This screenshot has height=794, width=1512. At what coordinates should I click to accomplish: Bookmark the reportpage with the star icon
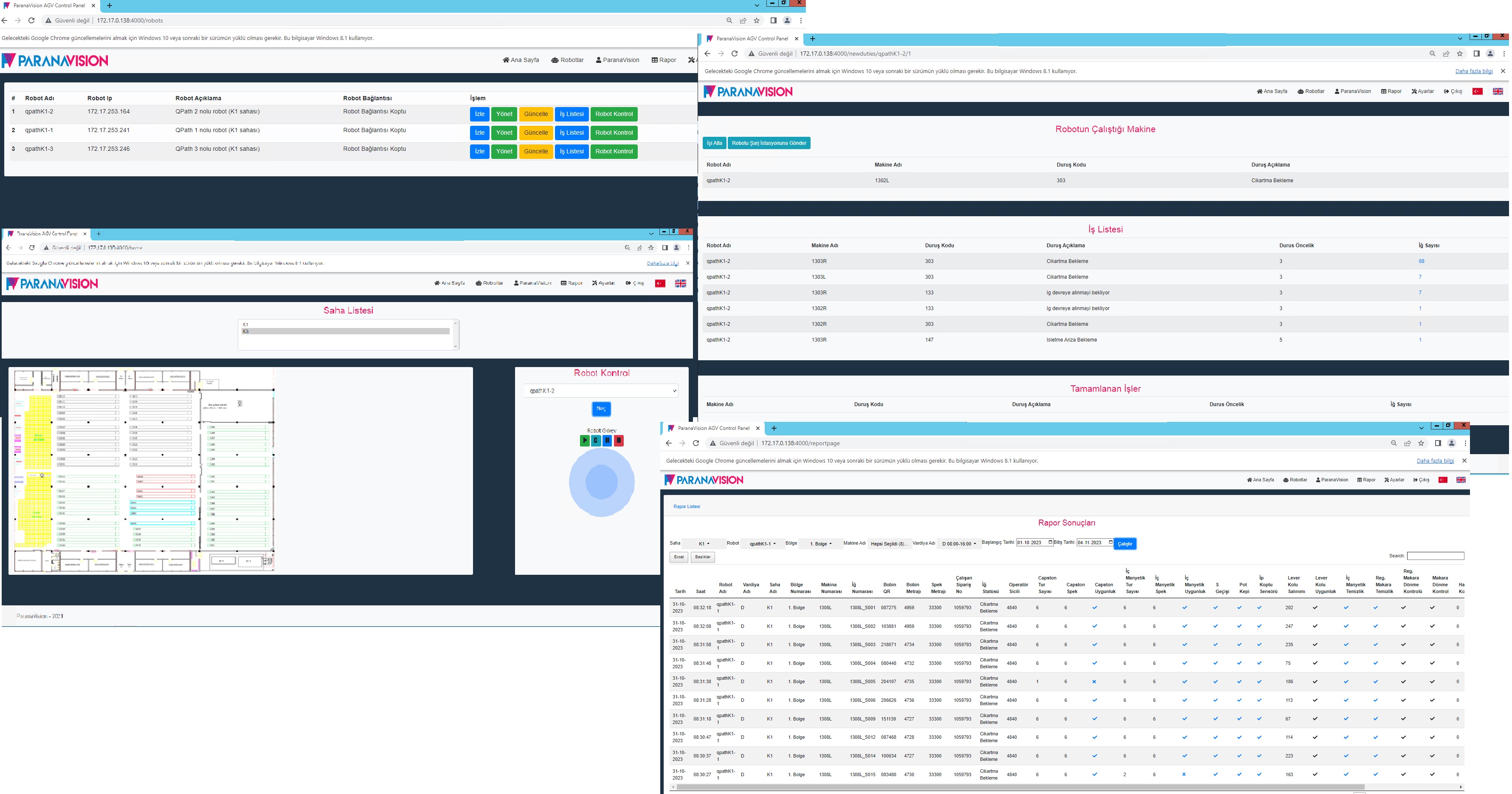tap(1420, 444)
